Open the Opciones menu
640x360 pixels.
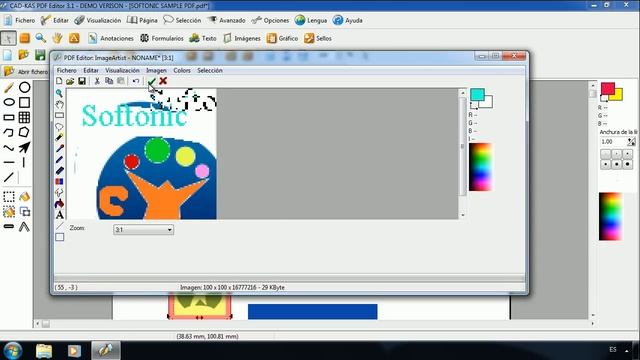270,20
